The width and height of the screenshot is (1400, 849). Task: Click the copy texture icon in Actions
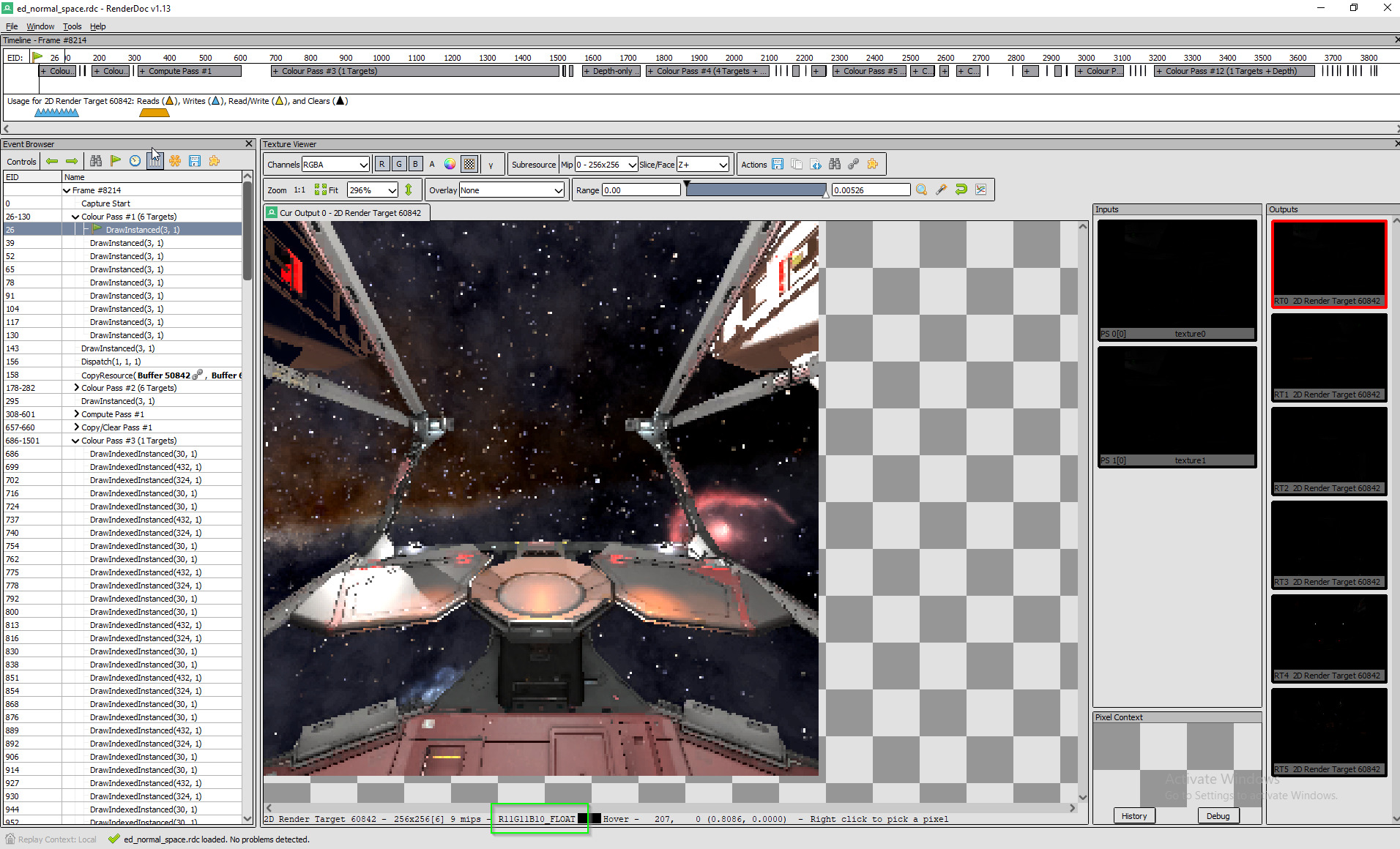[x=797, y=165]
